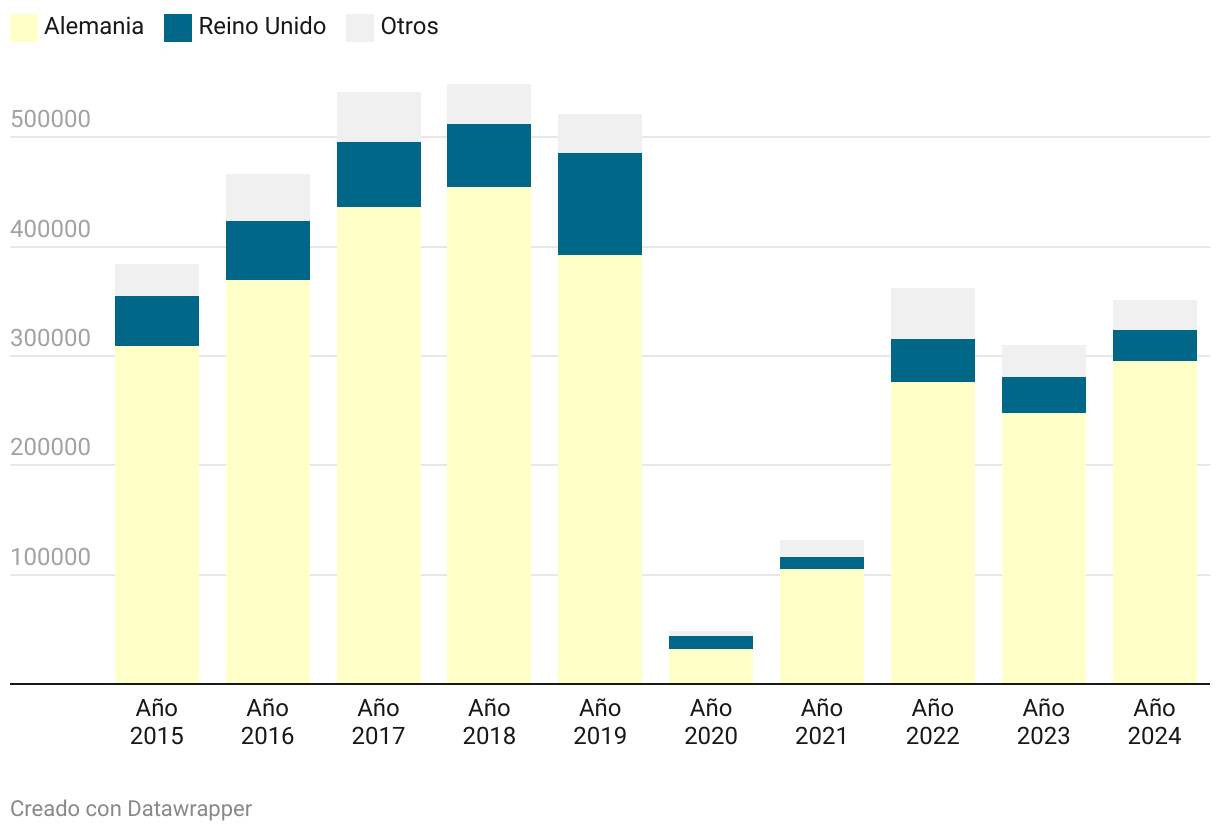Screen dimensions: 1220x834
Task: Click the Reino Unido segment for 2023
Action: click(x=1044, y=395)
